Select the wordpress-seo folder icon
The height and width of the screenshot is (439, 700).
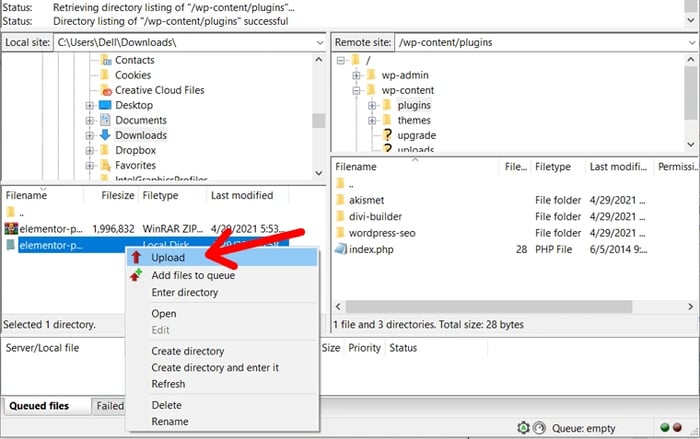click(341, 233)
